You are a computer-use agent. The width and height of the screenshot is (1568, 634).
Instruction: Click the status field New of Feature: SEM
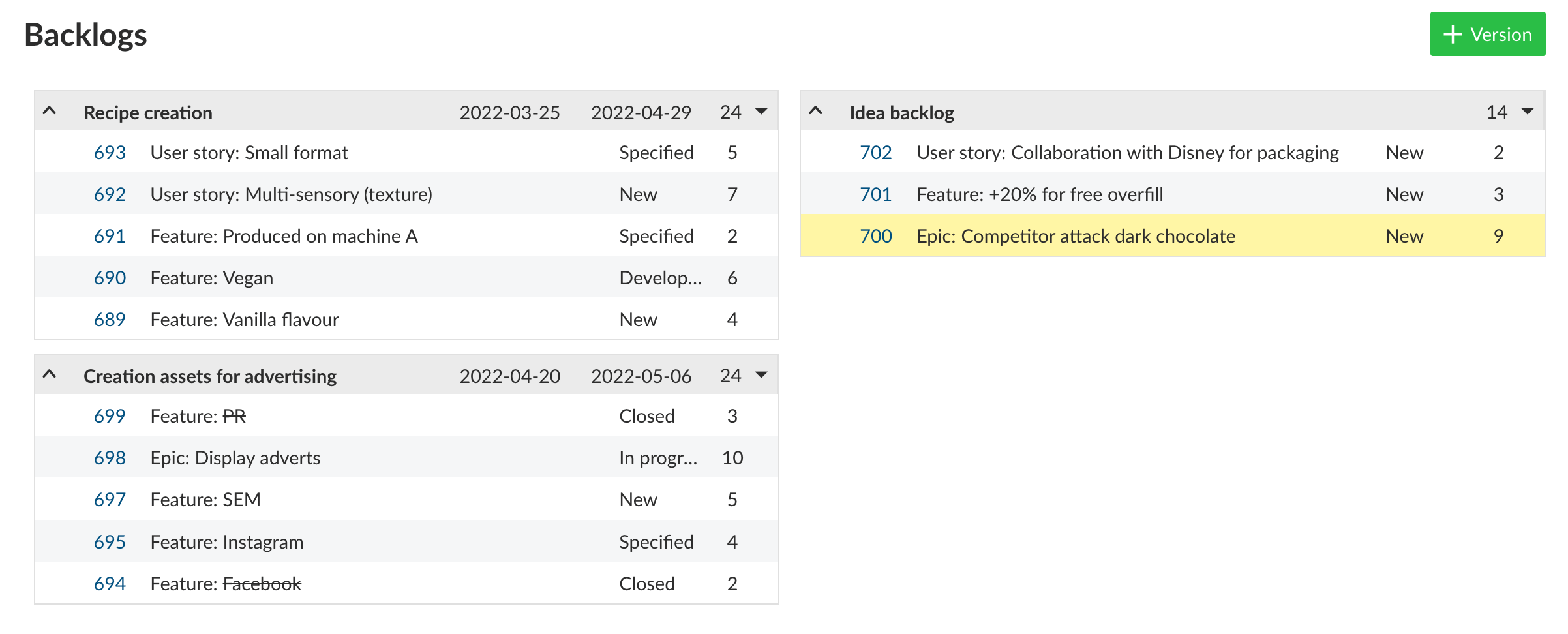(638, 499)
